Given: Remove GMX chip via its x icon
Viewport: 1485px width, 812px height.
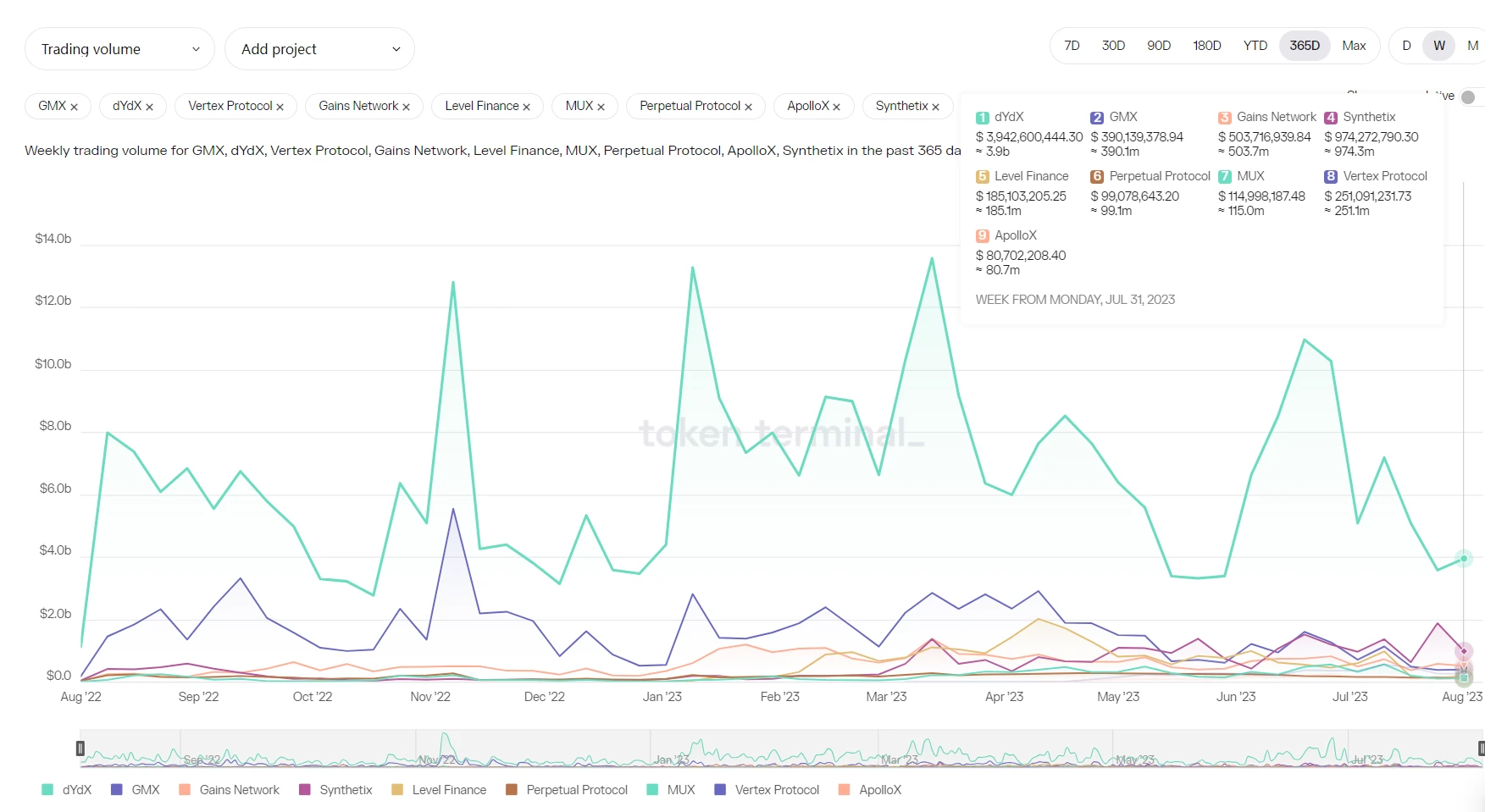Looking at the screenshot, I should [75, 107].
